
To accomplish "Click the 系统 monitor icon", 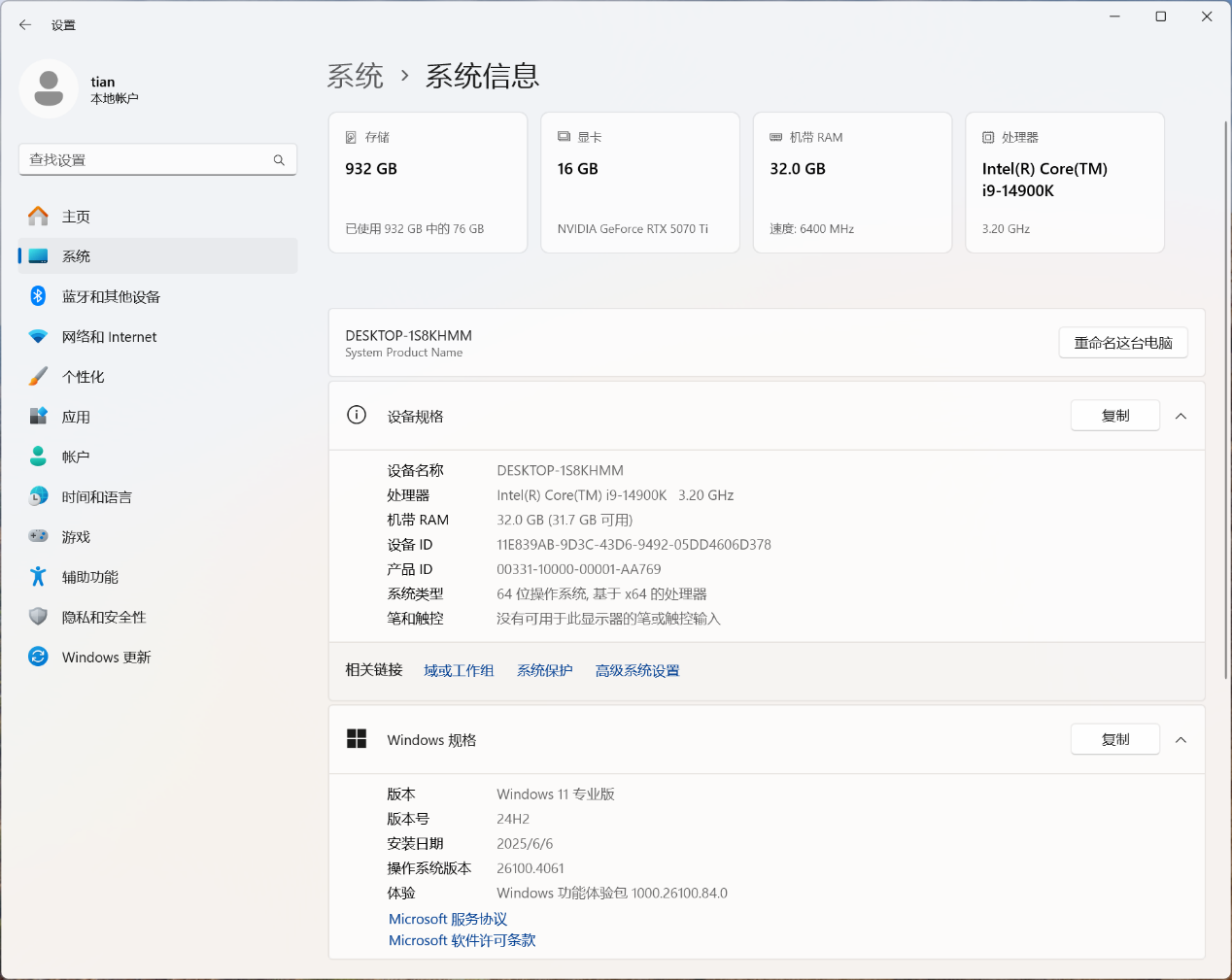I will [x=38, y=256].
